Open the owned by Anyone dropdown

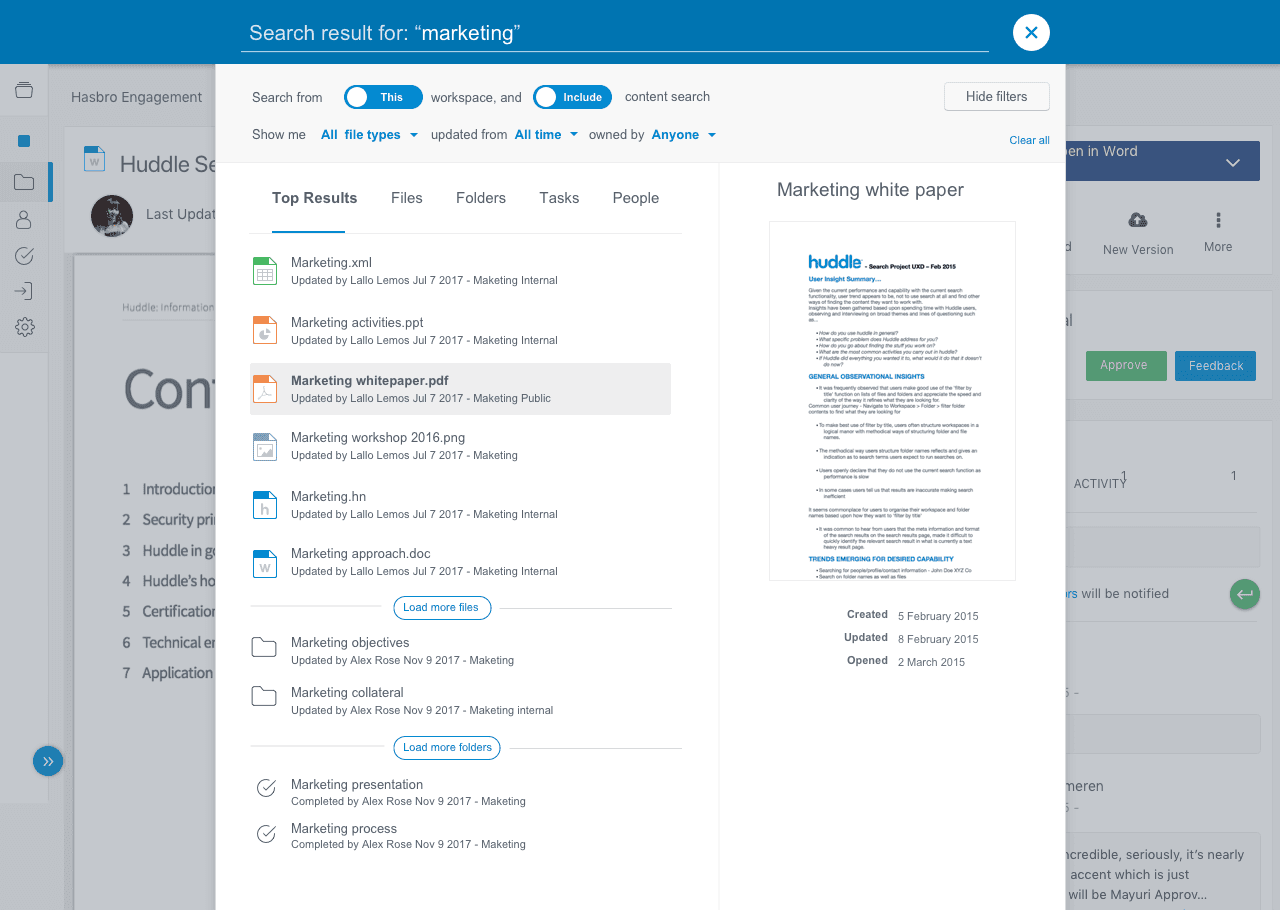(684, 135)
